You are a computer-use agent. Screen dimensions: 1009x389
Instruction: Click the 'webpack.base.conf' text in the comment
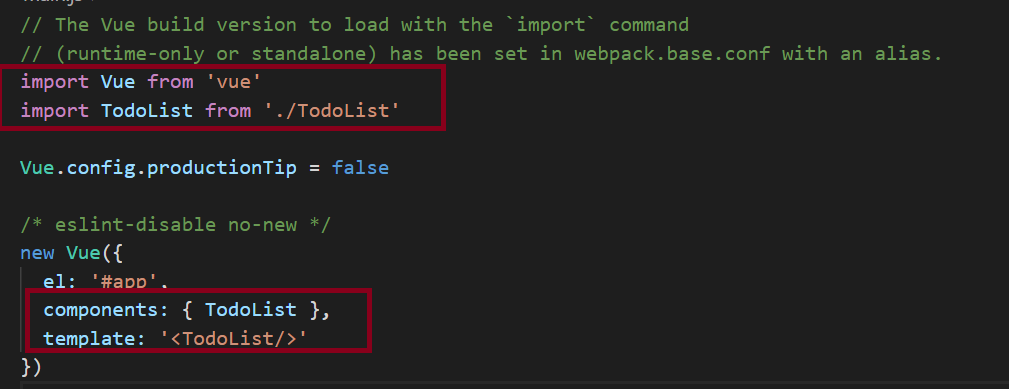click(672, 53)
